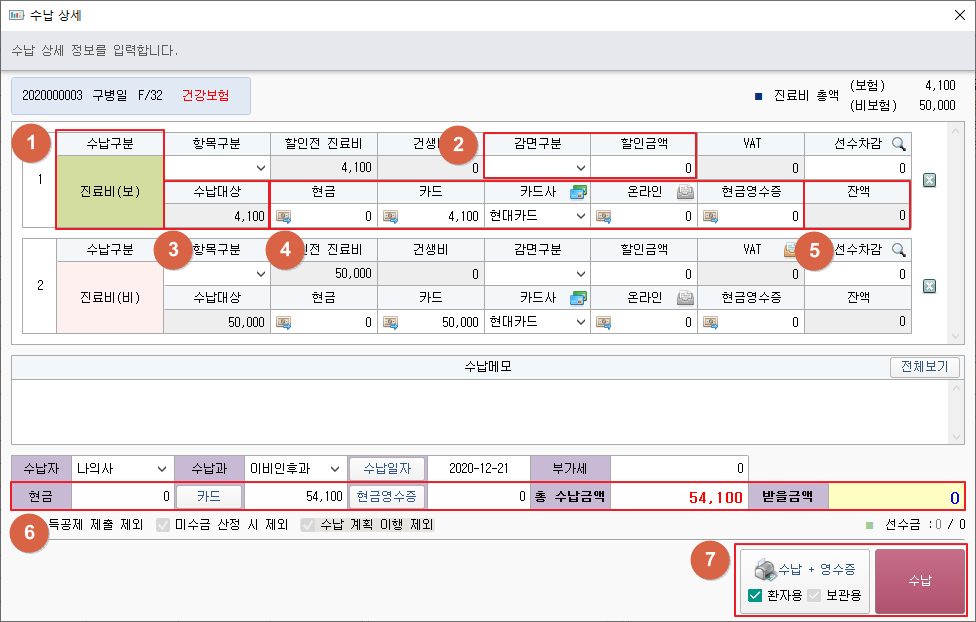Click the cash input icon in row 1 현금

tap(284, 215)
